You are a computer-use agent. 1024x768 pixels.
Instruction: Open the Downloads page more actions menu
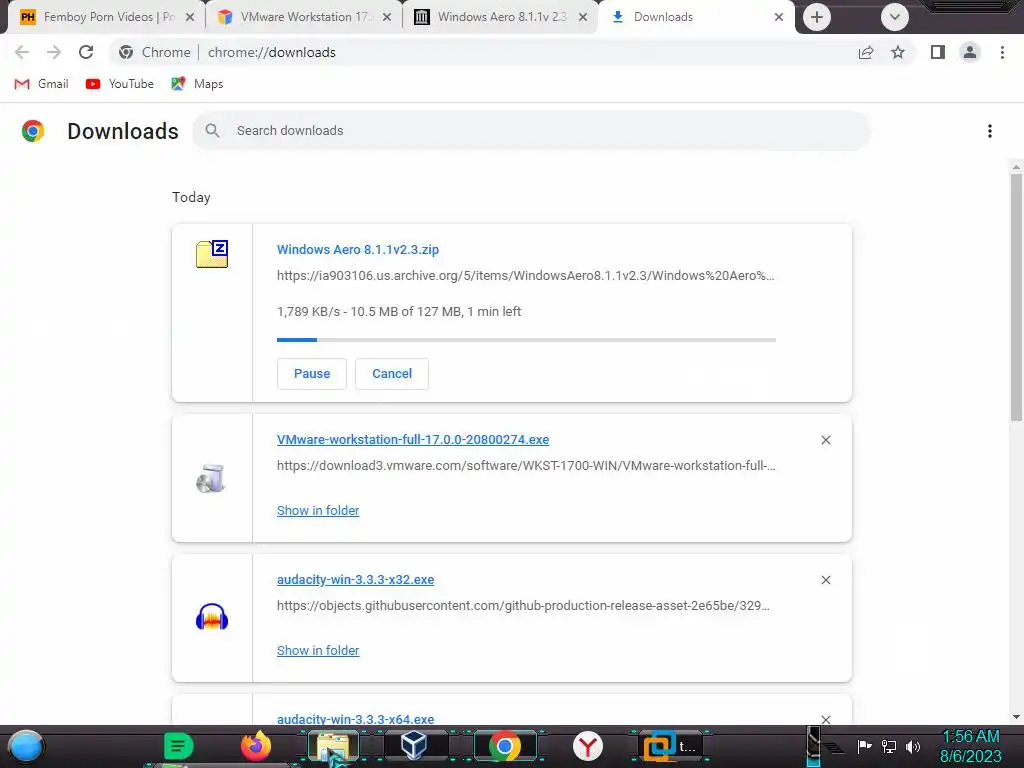coord(990,131)
